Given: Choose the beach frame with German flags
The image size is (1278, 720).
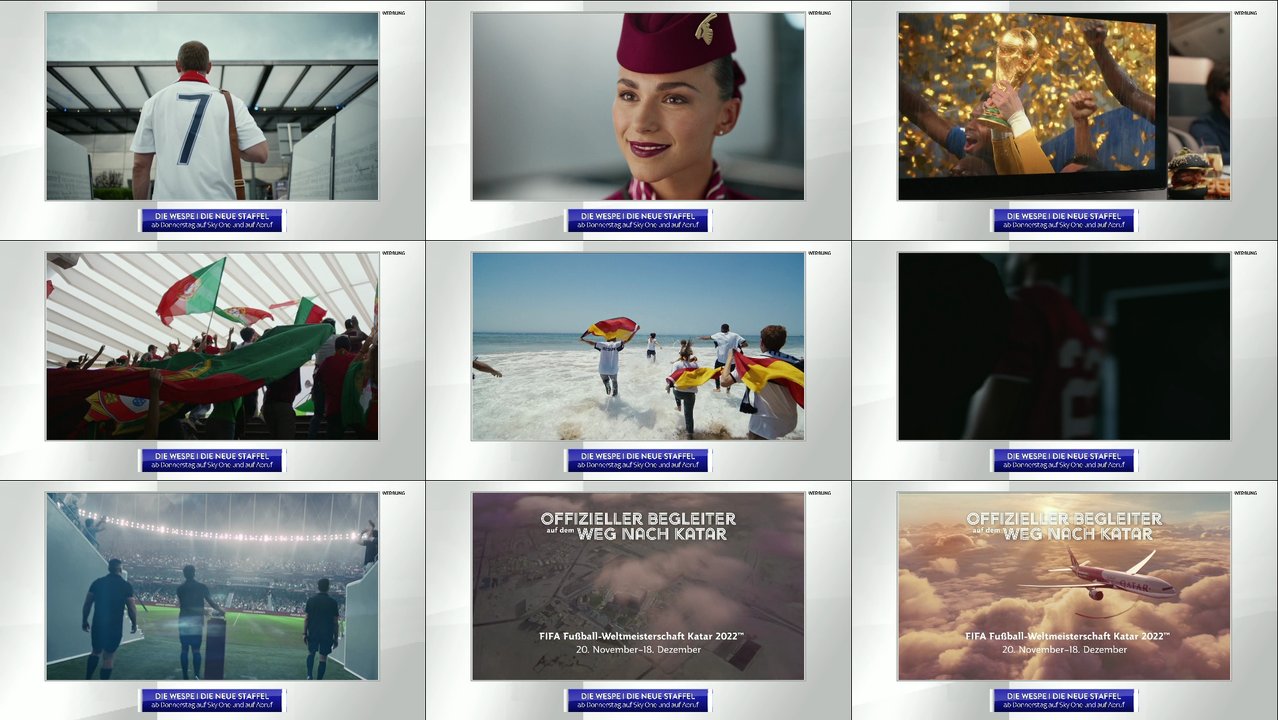Looking at the screenshot, I should [638, 346].
